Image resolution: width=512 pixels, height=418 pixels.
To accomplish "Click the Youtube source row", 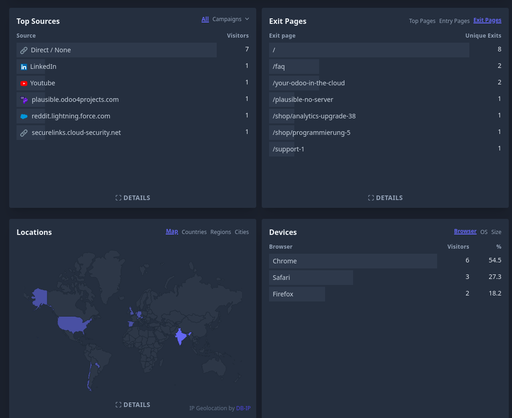I will 133,83.
